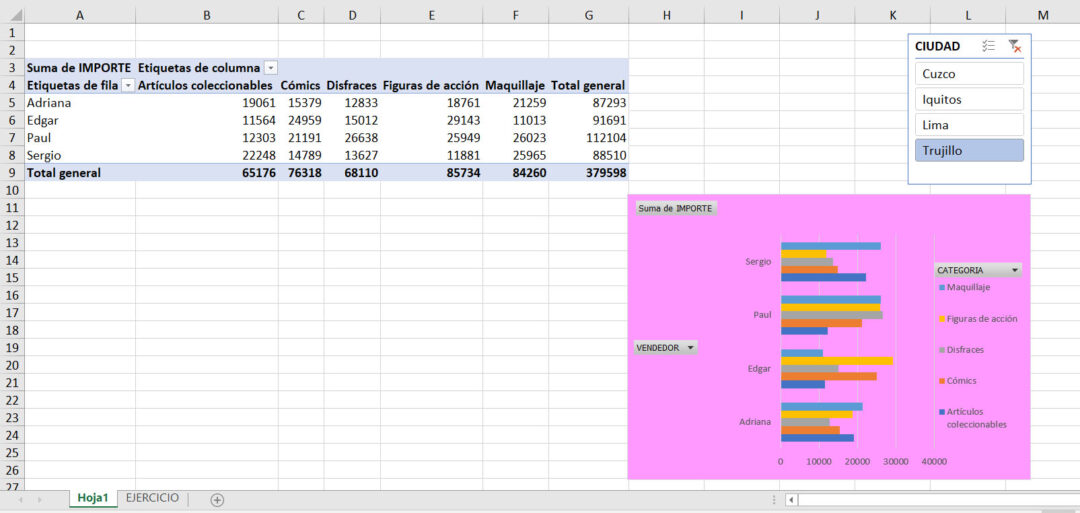1080x513 pixels.
Task: Select total value 85734
Action: 431,173
